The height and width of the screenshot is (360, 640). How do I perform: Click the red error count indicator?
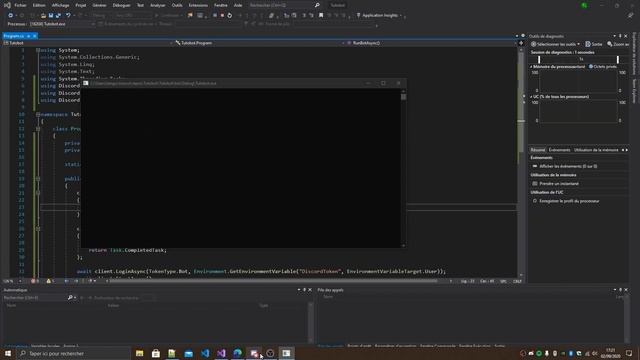coord(35,281)
